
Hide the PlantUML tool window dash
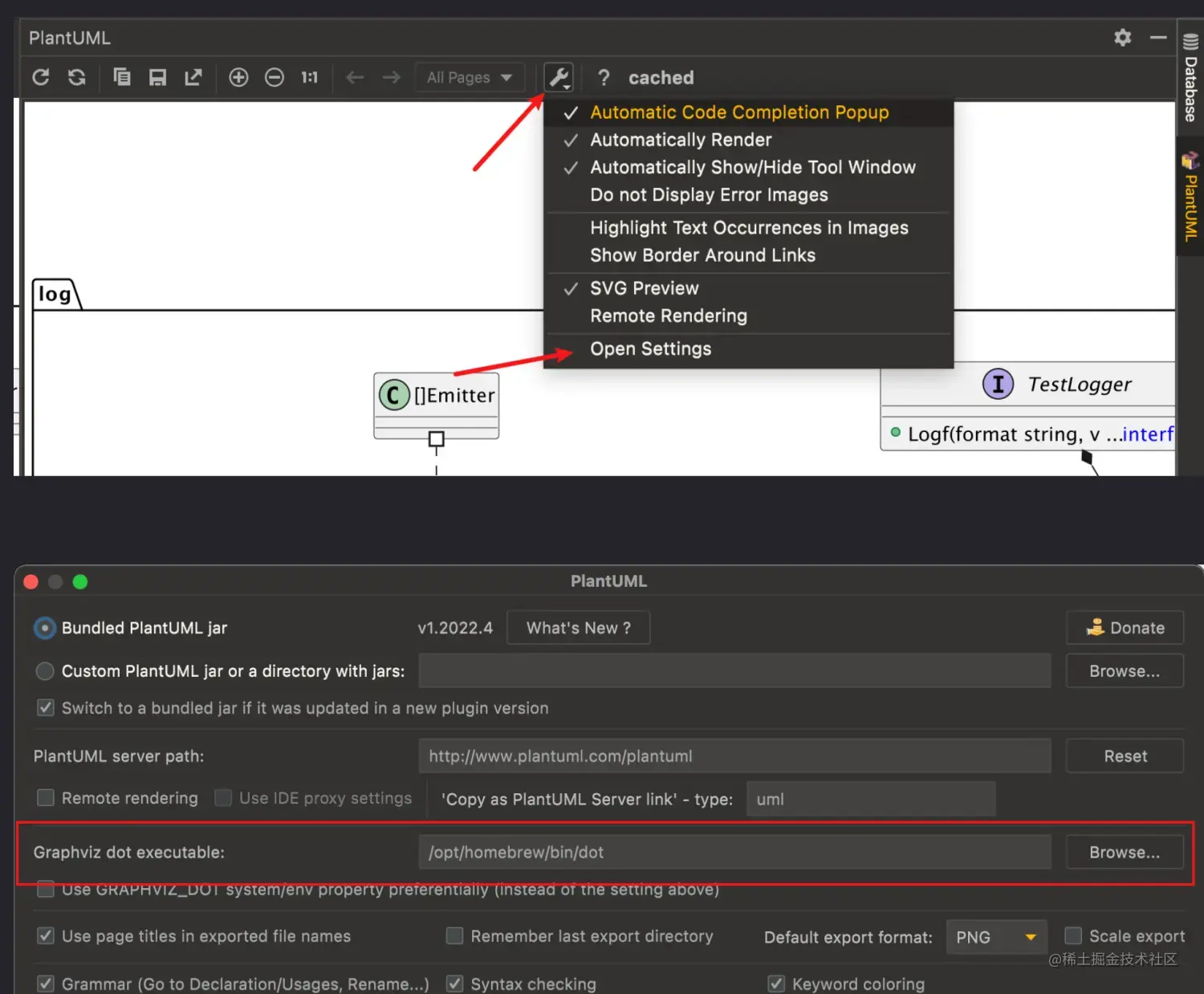[1158, 37]
